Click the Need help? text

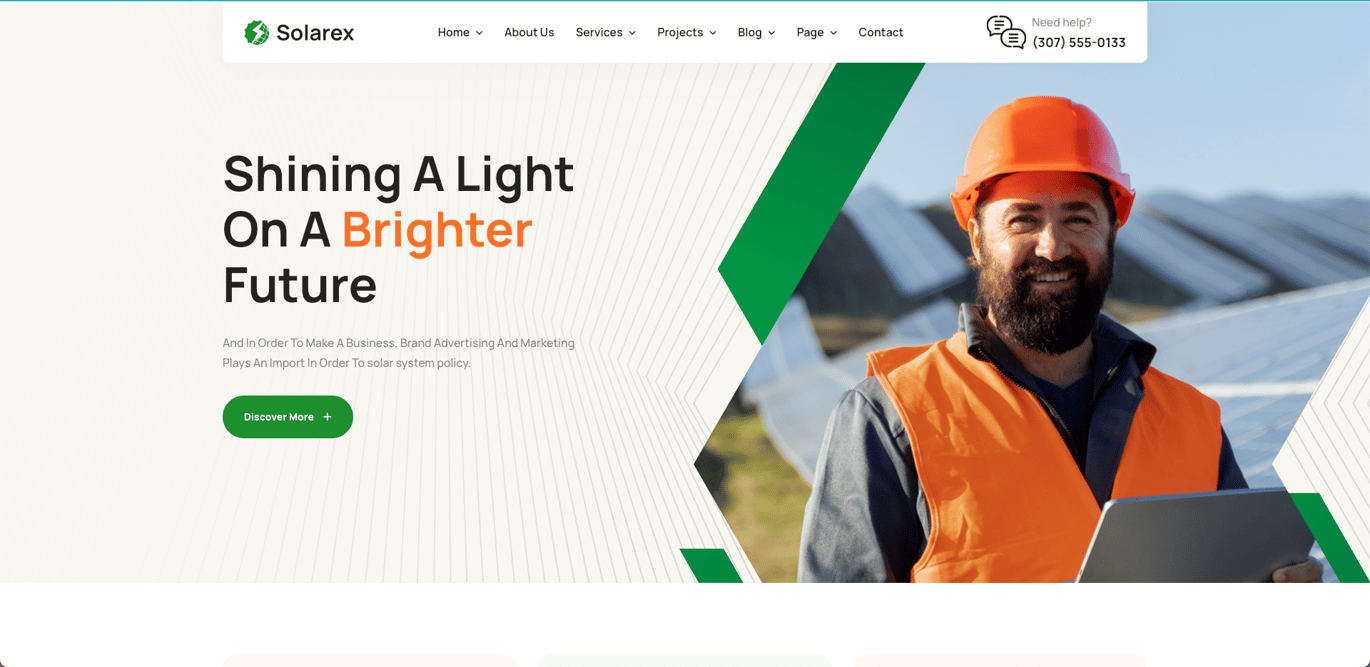[x=1061, y=22]
